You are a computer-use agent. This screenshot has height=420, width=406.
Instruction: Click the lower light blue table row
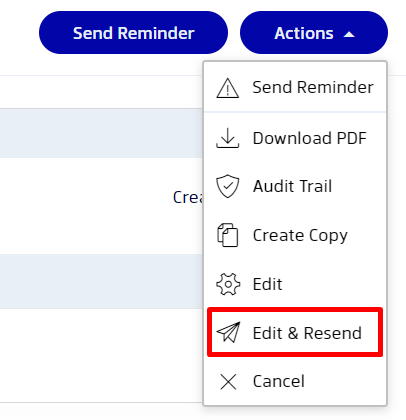pos(101,281)
